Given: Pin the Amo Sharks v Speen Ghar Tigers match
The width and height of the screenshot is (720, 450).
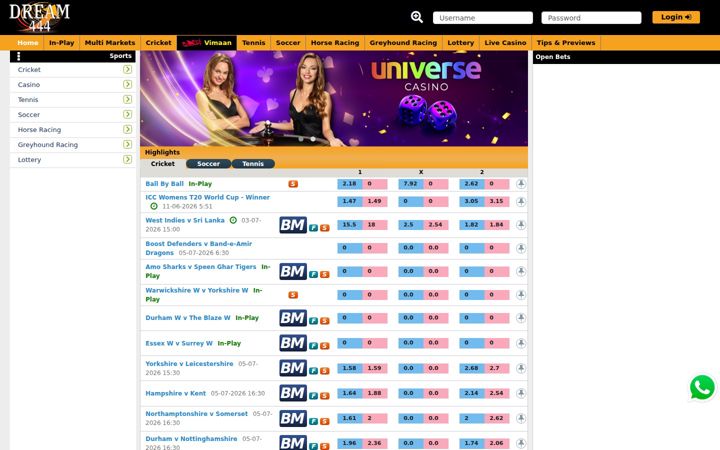Looking at the screenshot, I should (521, 271).
